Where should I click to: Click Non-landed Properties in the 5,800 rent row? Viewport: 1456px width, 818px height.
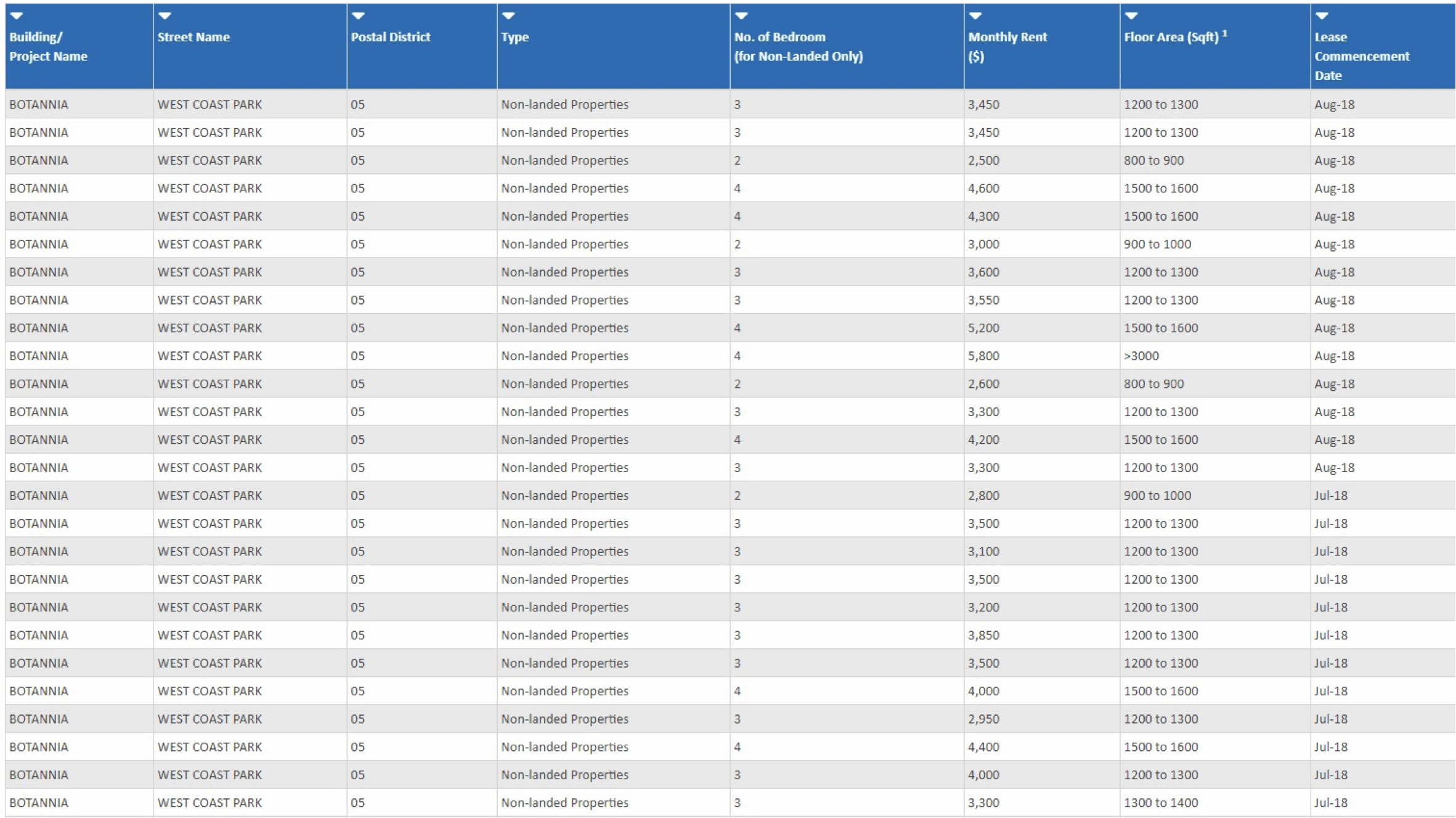click(x=564, y=356)
